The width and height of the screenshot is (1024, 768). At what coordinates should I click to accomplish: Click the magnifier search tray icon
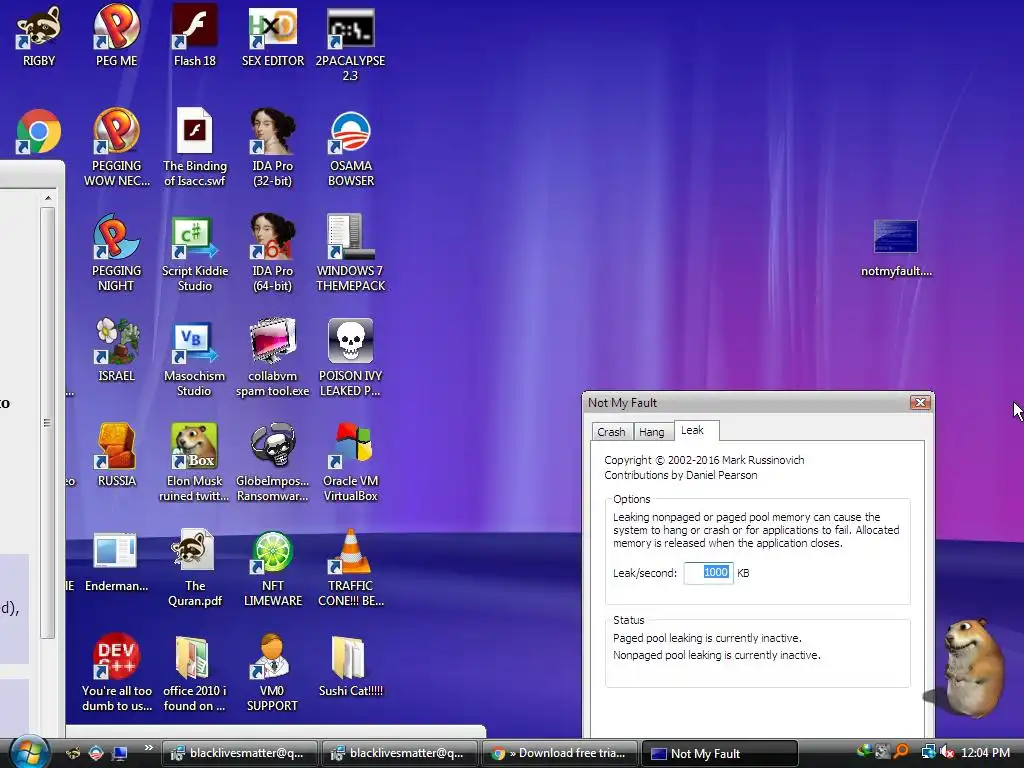point(902,752)
